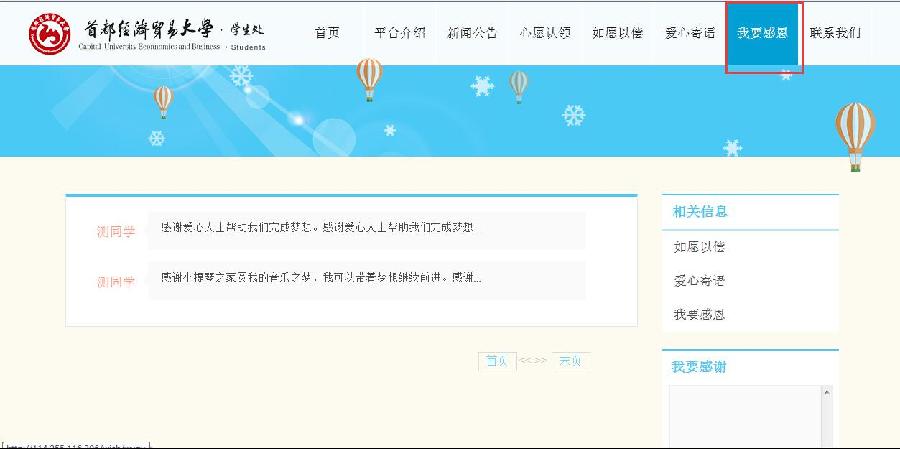Open the 首页 navigation menu item
This screenshot has height=449, width=900.
pyautogui.click(x=327, y=33)
